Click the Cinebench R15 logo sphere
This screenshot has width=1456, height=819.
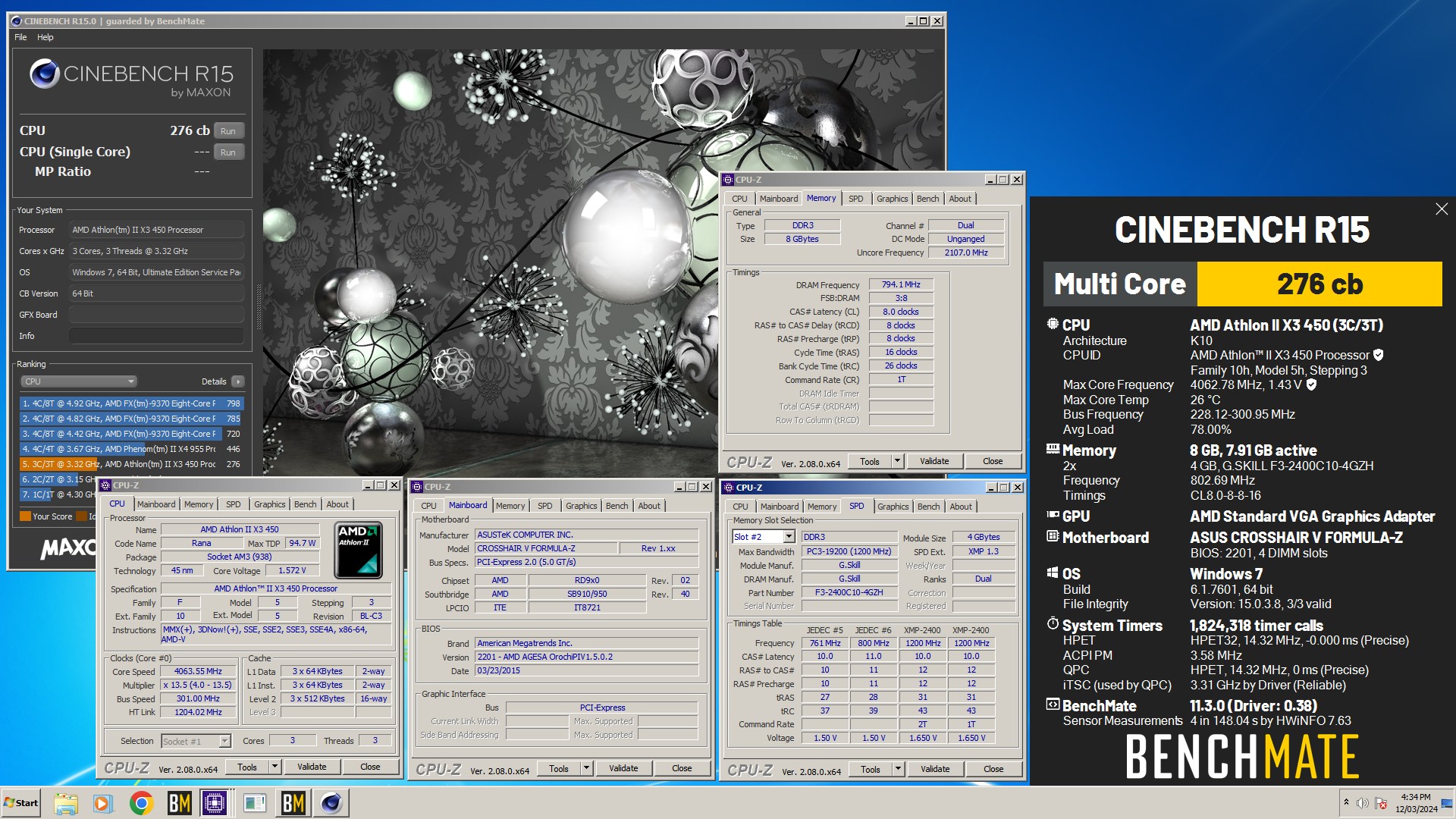(x=44, y=74)
